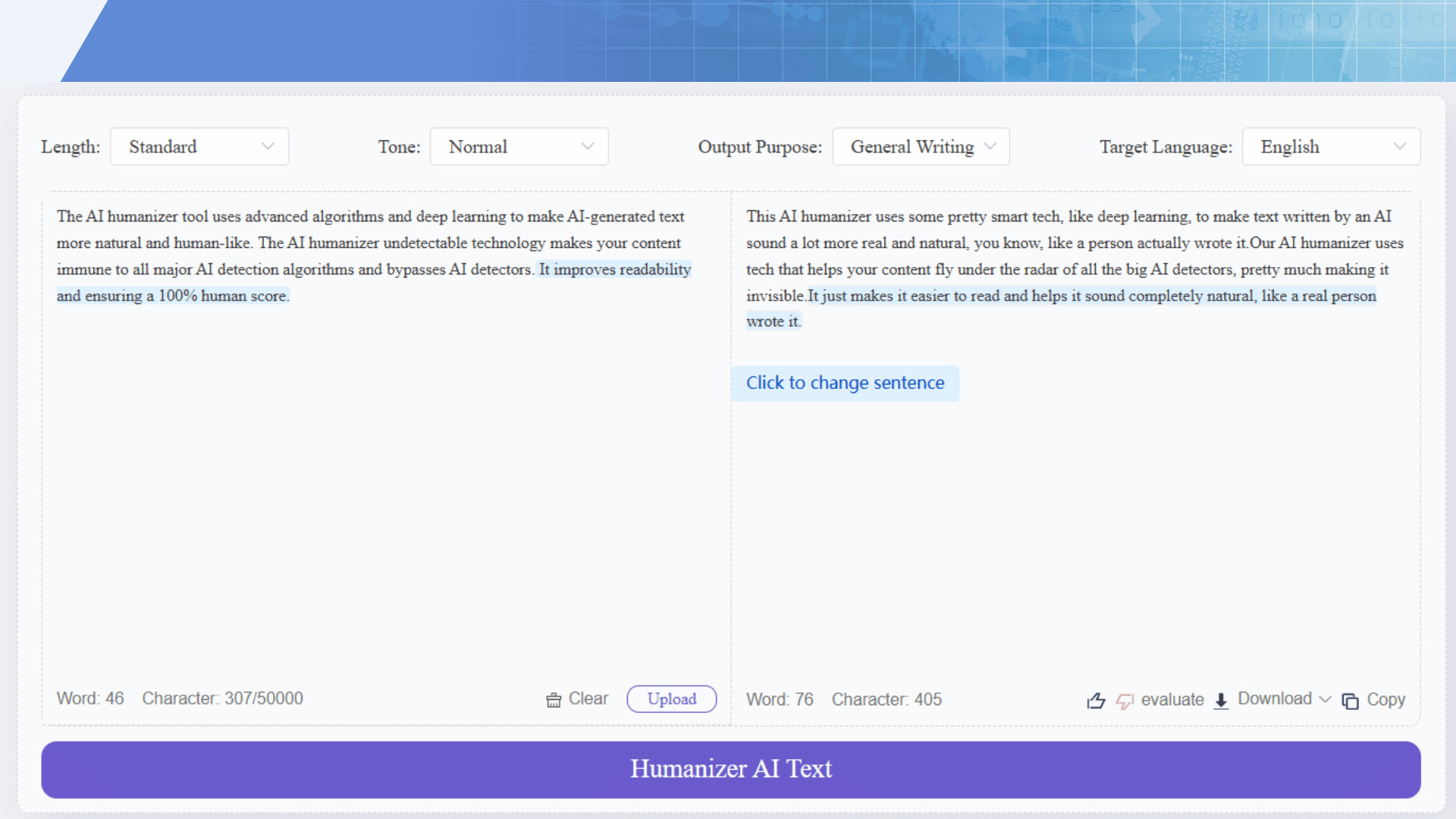Click the Word: 76 counter label

pyautogui.click(x=779, y=699)
